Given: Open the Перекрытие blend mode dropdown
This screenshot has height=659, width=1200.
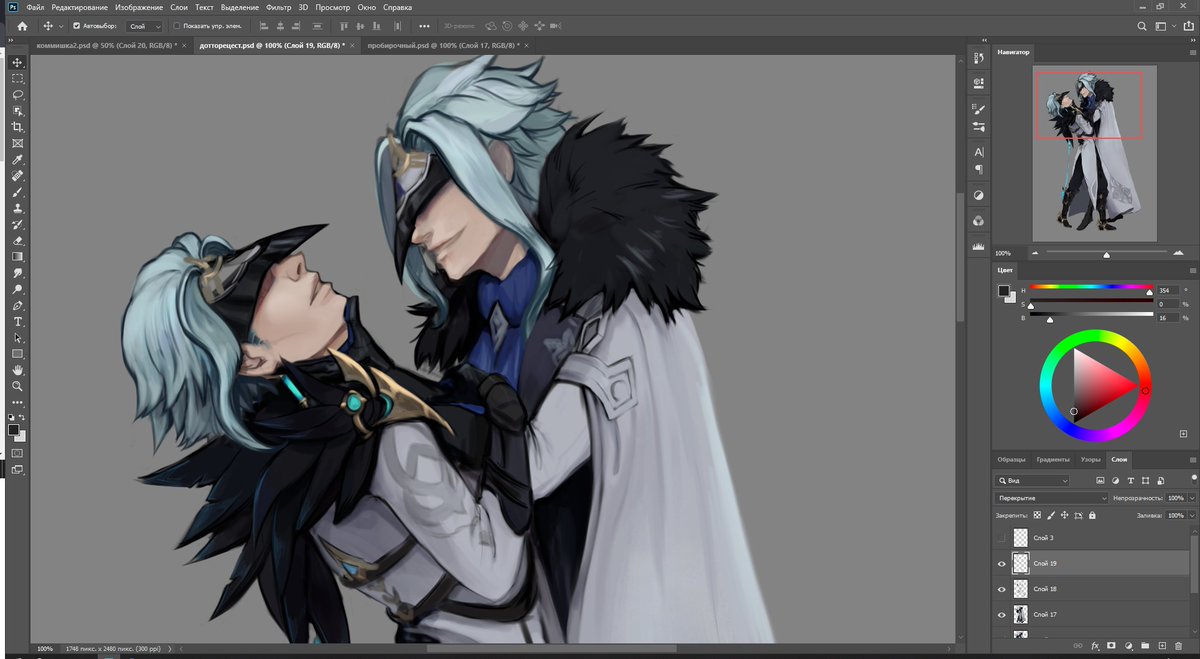Looking at the screenshot, I should (1052, 498).
